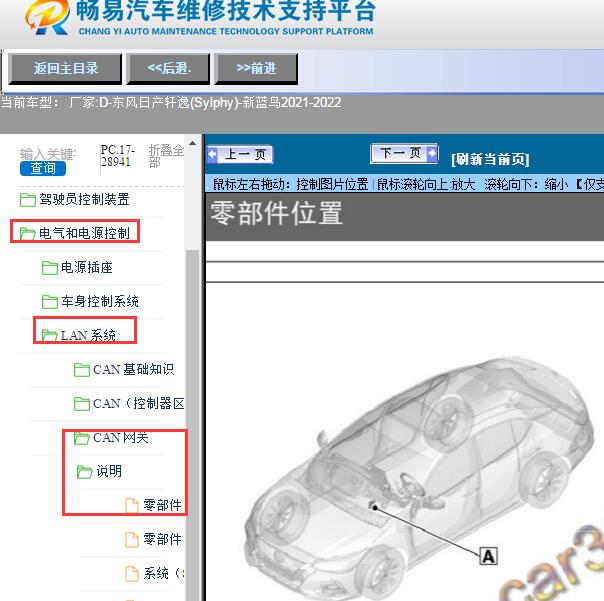Click the right arrow icon on 下一页
This screenshot has height=601, width=604.
click(432, 153)
